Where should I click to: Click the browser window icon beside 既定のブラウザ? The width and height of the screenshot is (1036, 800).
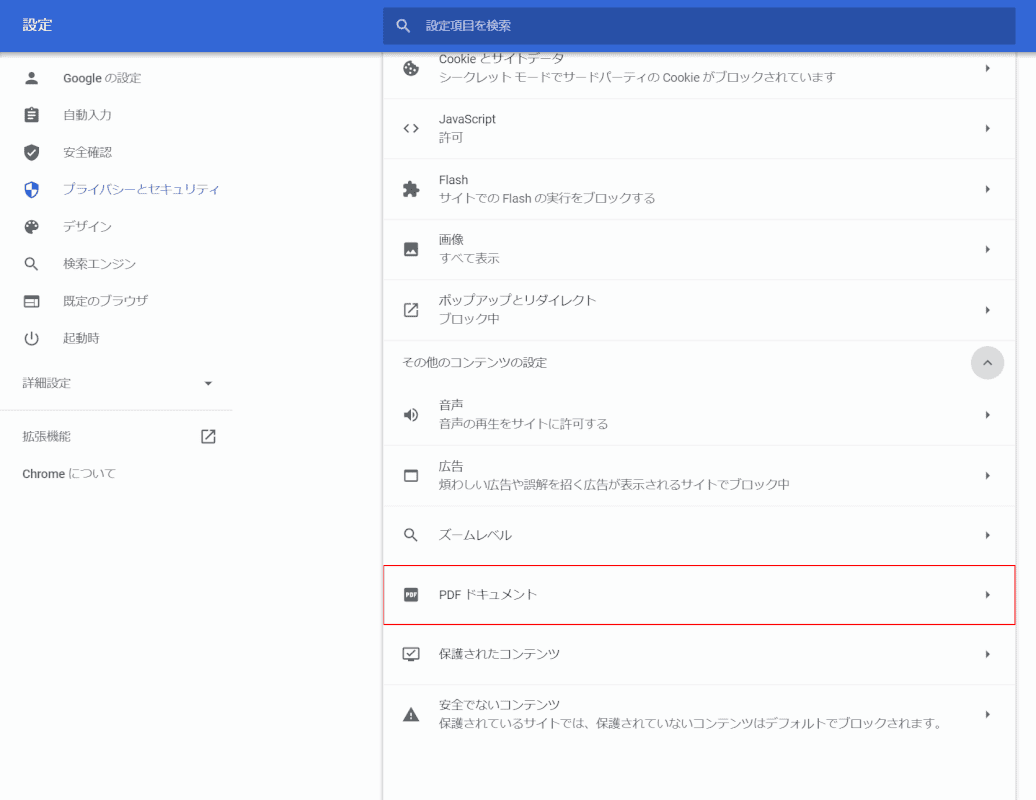(31, 301)
